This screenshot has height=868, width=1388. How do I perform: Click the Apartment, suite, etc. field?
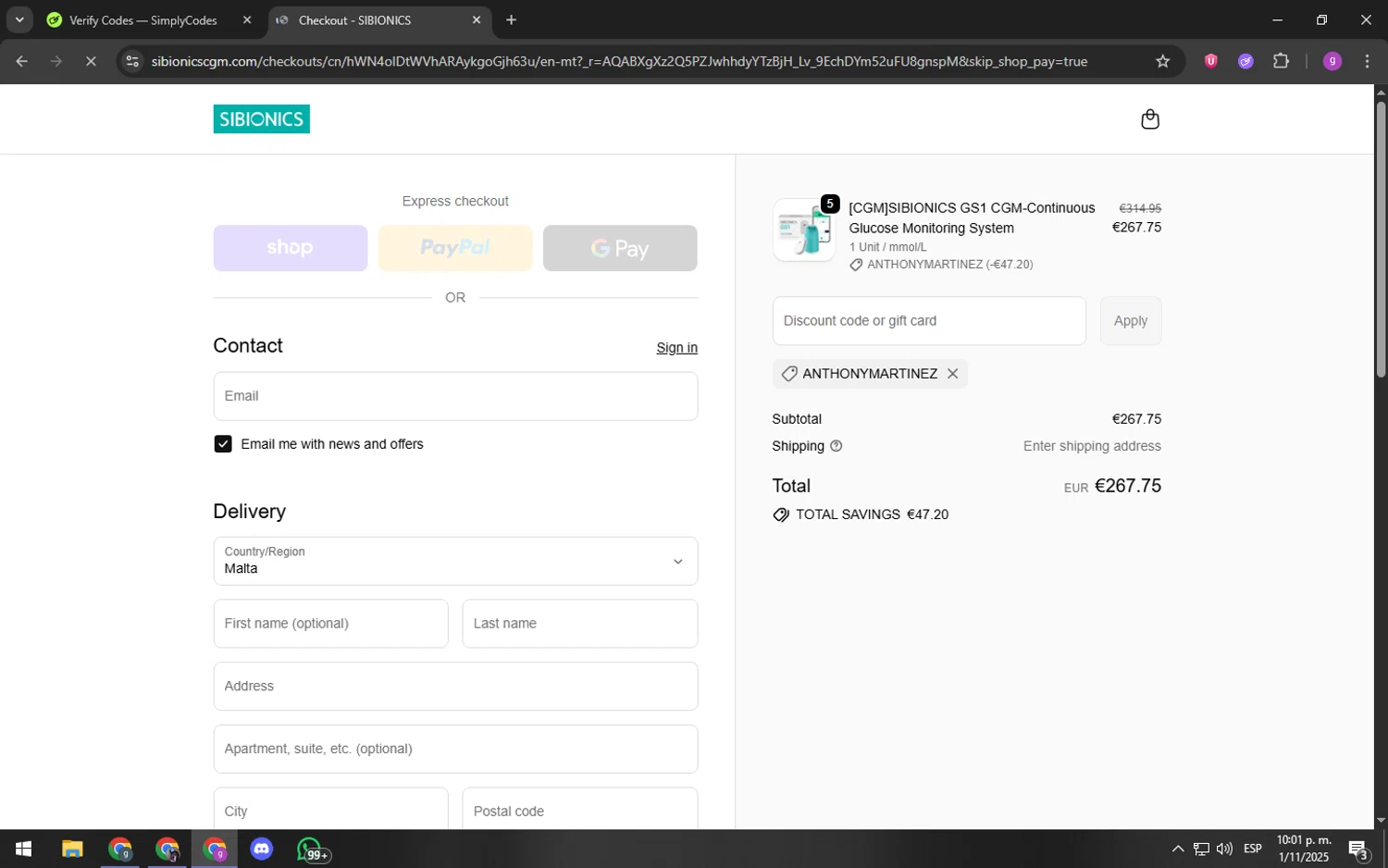pyautogui.click(x=455, y=749)
